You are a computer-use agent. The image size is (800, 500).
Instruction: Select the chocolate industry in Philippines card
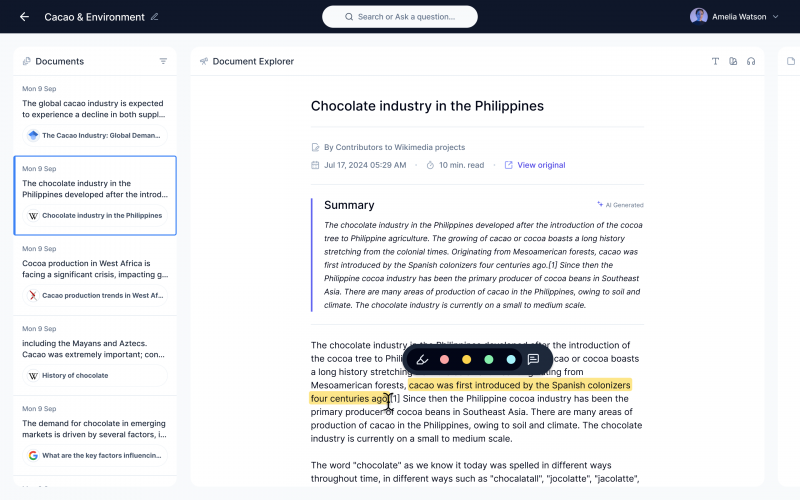[95, 195]
